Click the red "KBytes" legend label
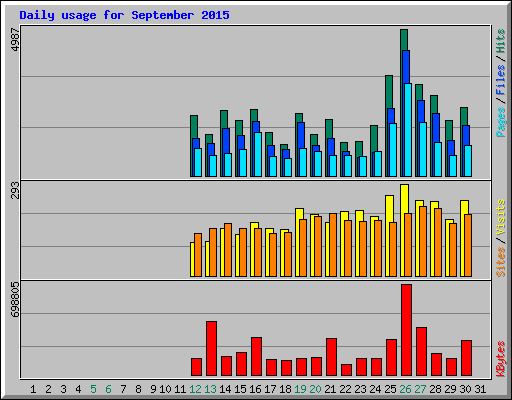This screenshot has width=512, height=400. pos(500,359)
